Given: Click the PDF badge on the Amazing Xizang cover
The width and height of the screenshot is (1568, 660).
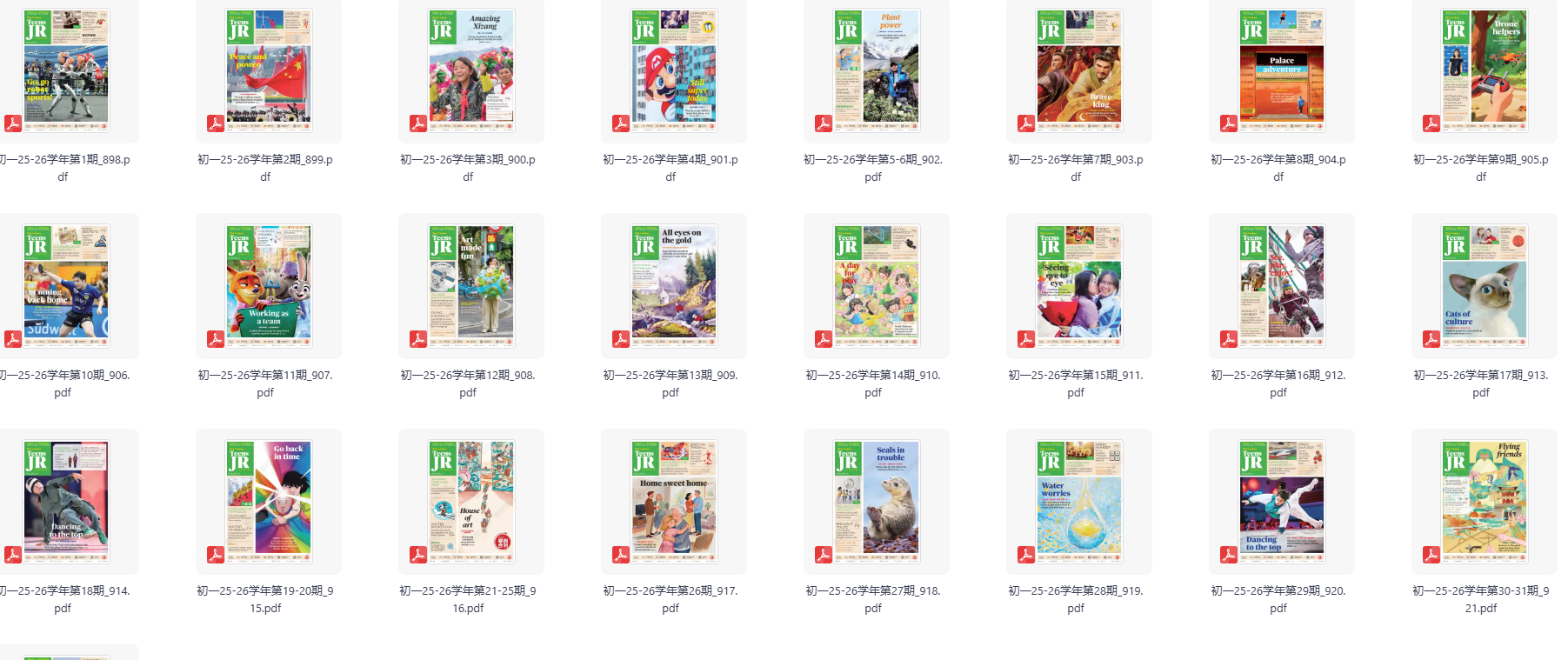Looking at the screenshot, I should tap(417, 123).
